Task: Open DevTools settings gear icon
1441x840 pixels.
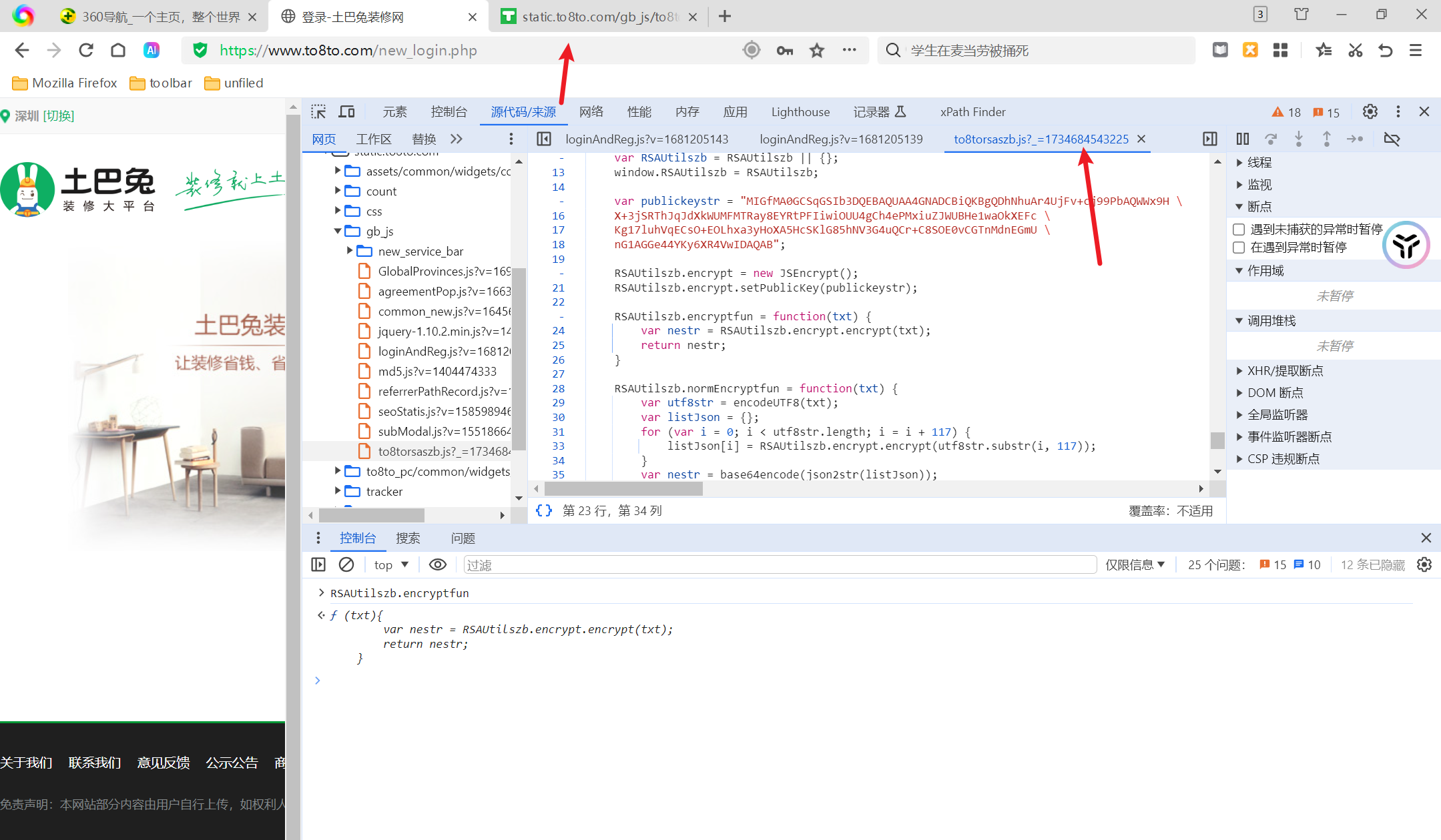Action: 1370,111
